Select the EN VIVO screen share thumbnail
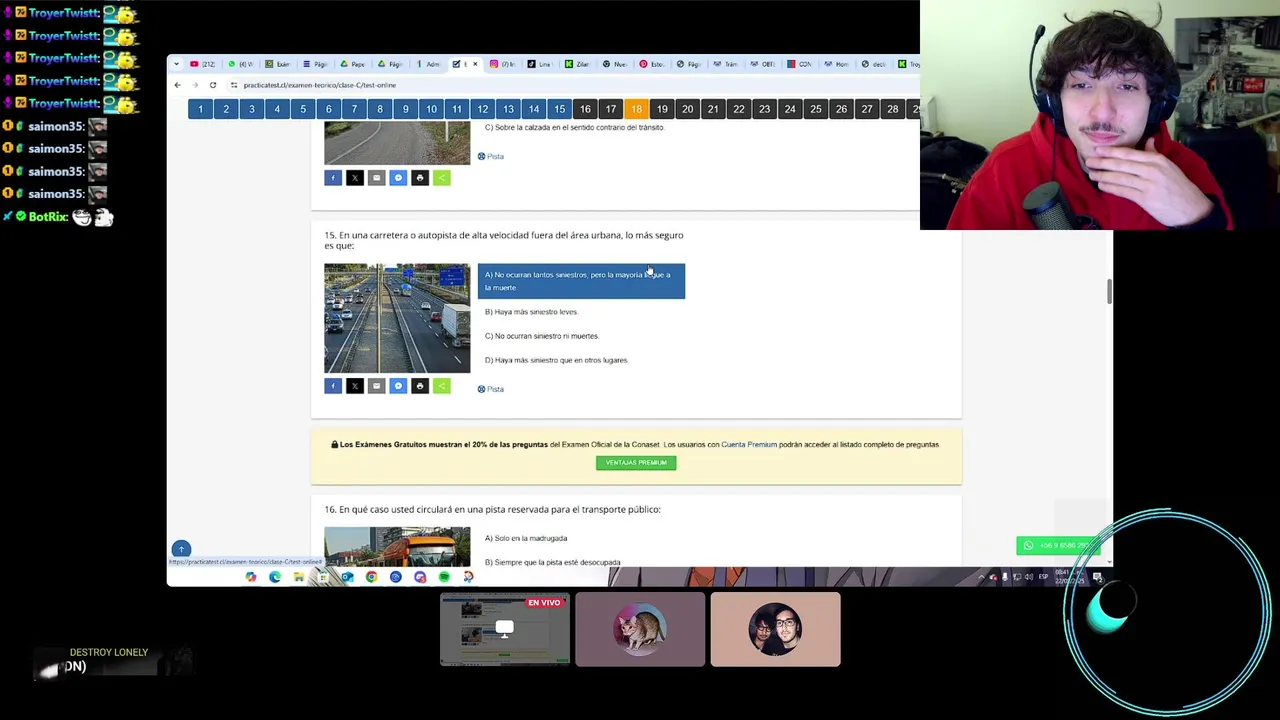The image size is (1280, 720). pyautogui.click(x=505, y=629)
